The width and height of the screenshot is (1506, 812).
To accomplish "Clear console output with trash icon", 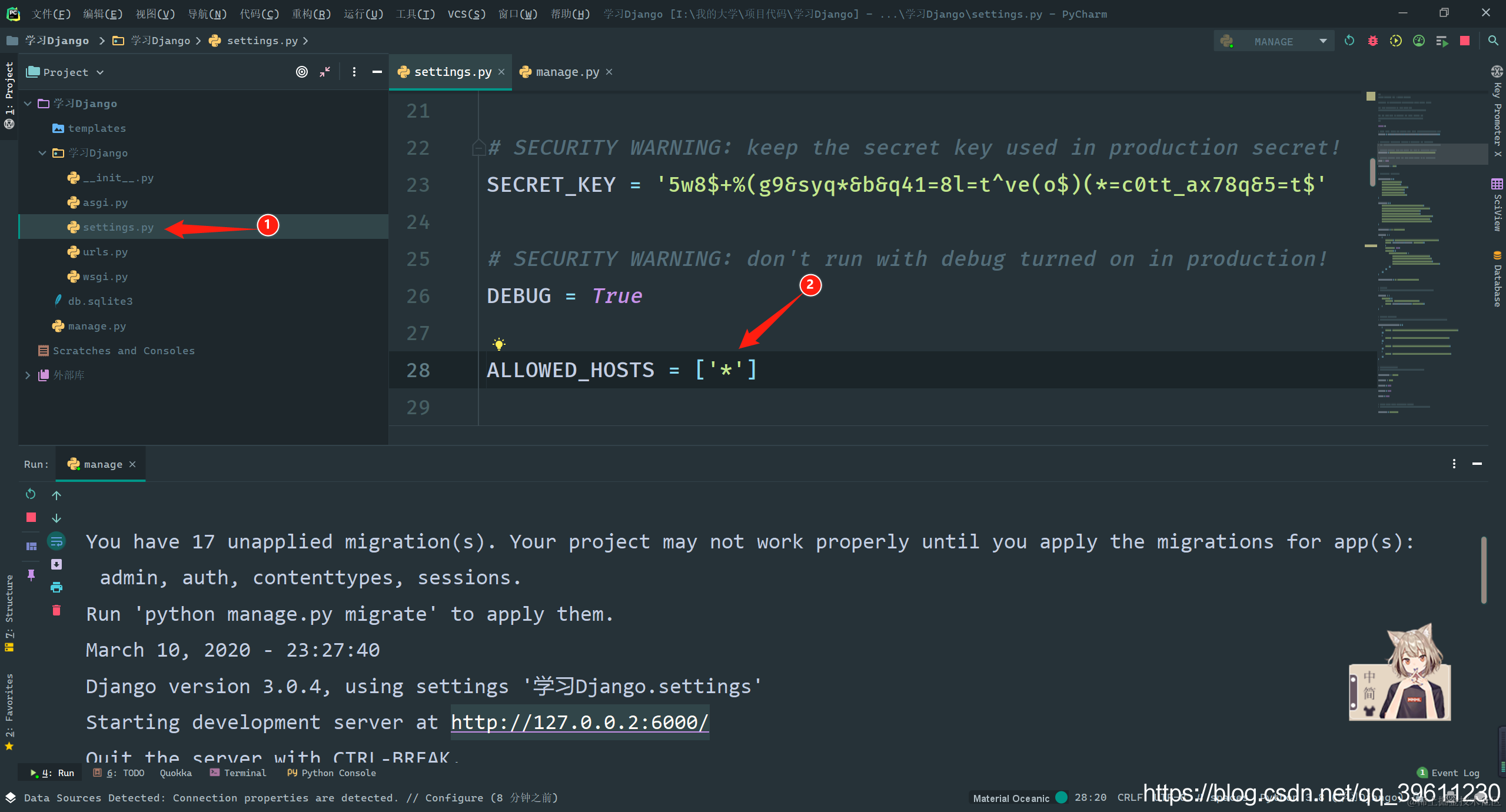I will coord(56,610).
